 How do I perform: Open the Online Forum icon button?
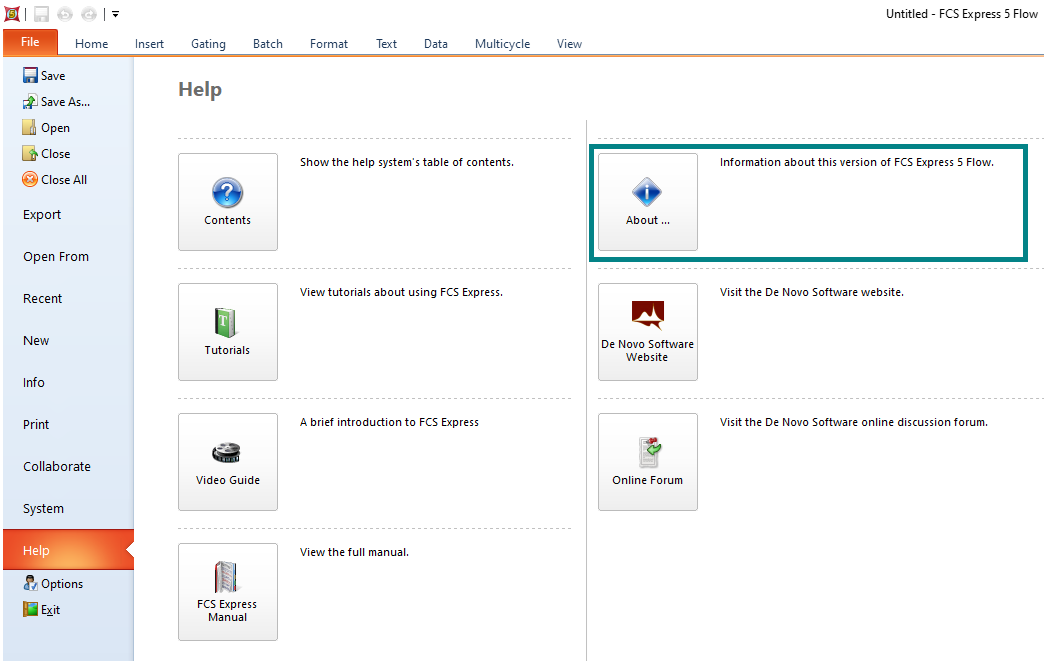pyautogui.click(x=647, y=461)
